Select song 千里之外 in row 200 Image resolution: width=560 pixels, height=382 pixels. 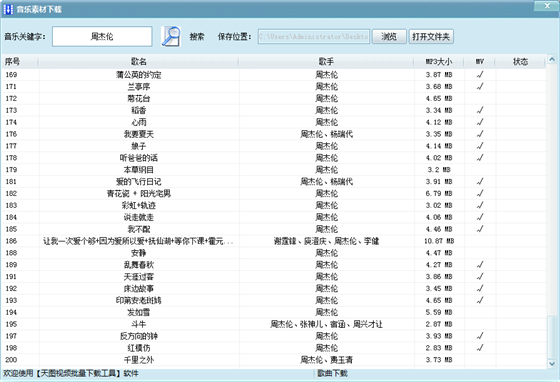[x=139, y=360]
